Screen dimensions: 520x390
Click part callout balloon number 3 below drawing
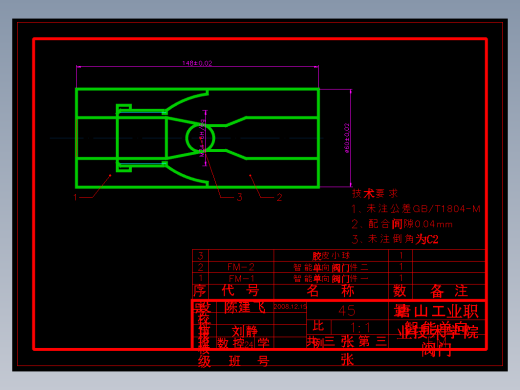click(239, 197)
